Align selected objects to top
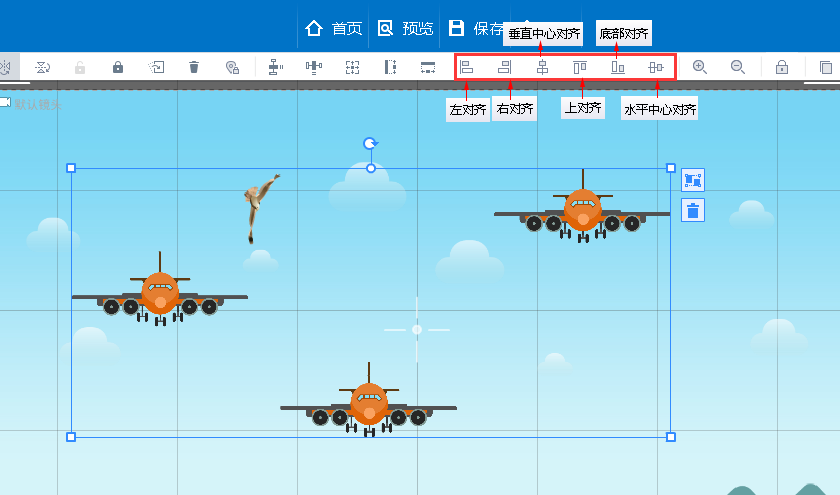The height and width of the screenshot is (495, 840). coord(580,67)
